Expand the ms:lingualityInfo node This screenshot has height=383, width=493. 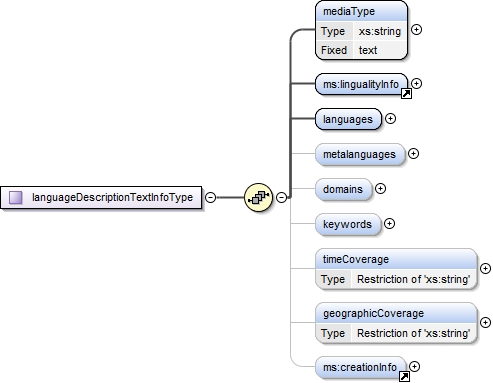(x=416, y=83)
